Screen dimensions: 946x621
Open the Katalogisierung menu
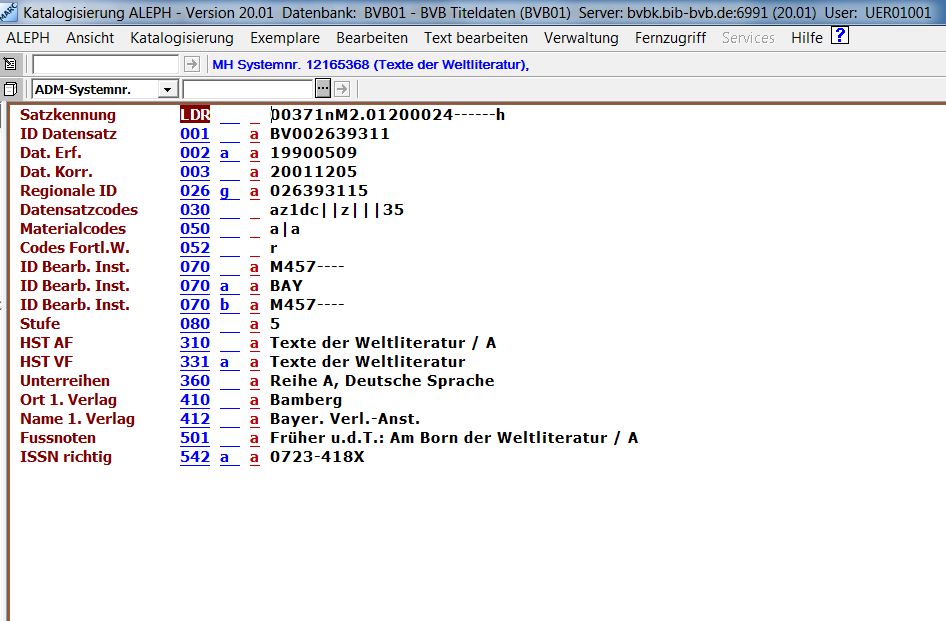click(x=181, y=38)
